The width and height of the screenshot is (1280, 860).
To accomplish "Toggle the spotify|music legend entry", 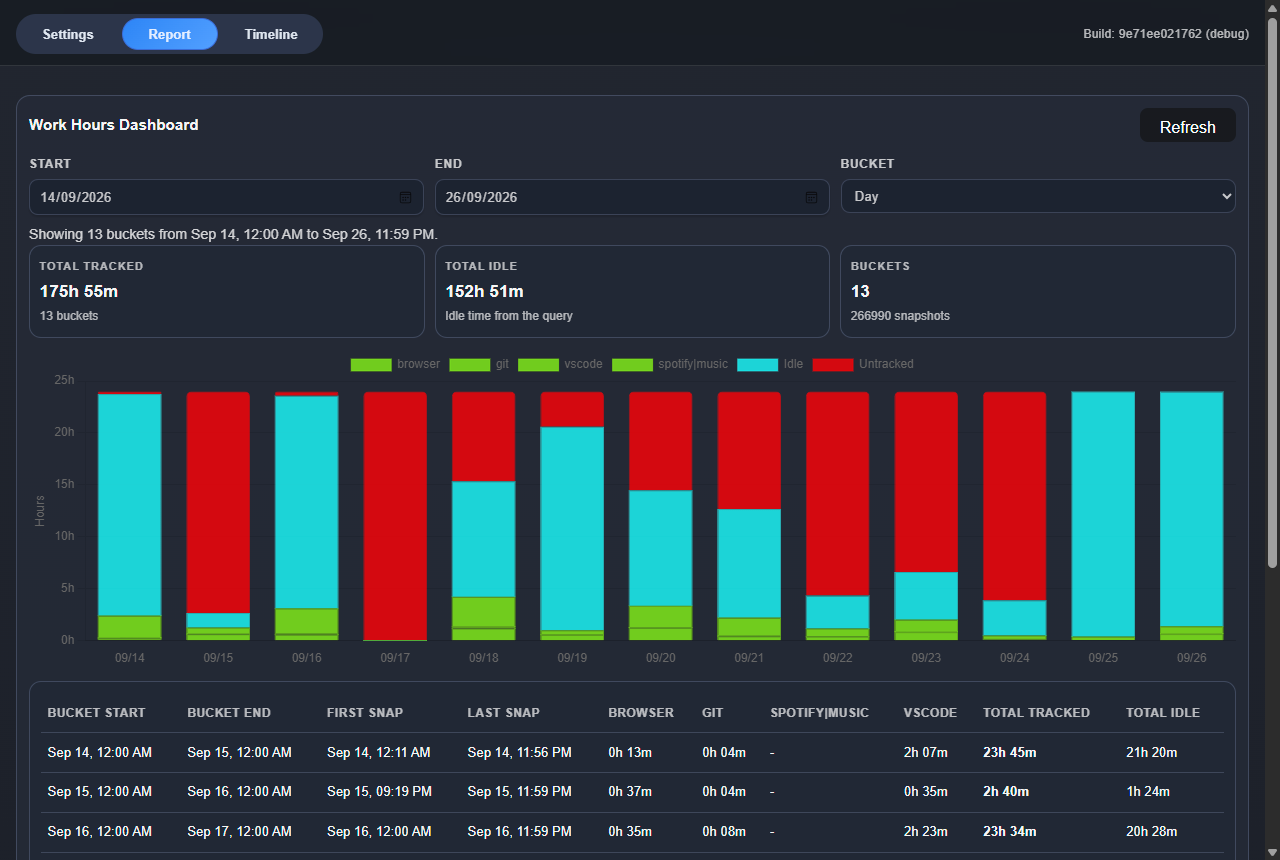I will (x=670, y=364).
